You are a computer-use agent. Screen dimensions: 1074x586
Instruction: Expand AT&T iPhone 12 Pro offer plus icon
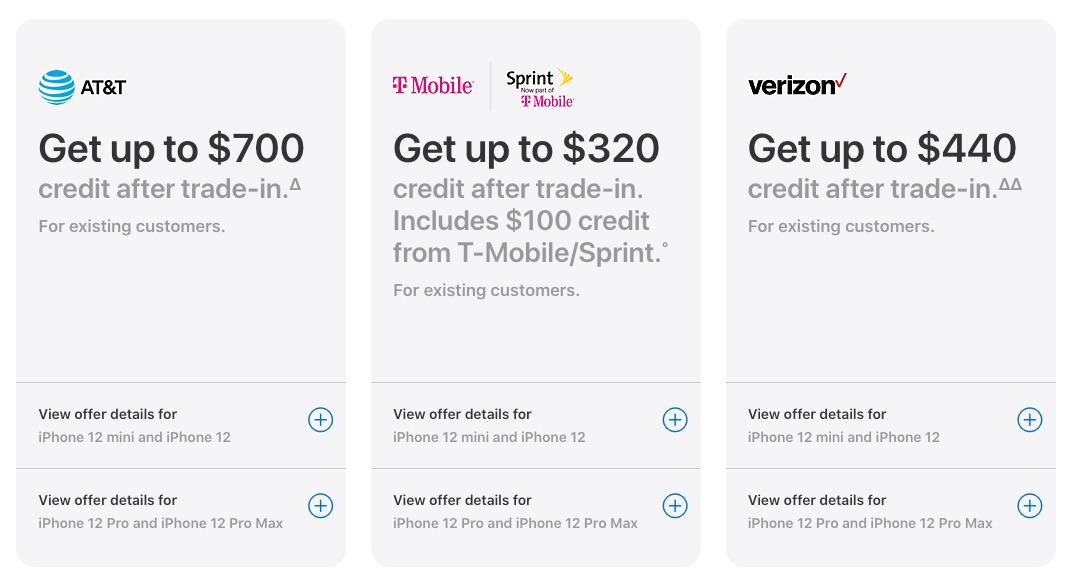(320, 506)
